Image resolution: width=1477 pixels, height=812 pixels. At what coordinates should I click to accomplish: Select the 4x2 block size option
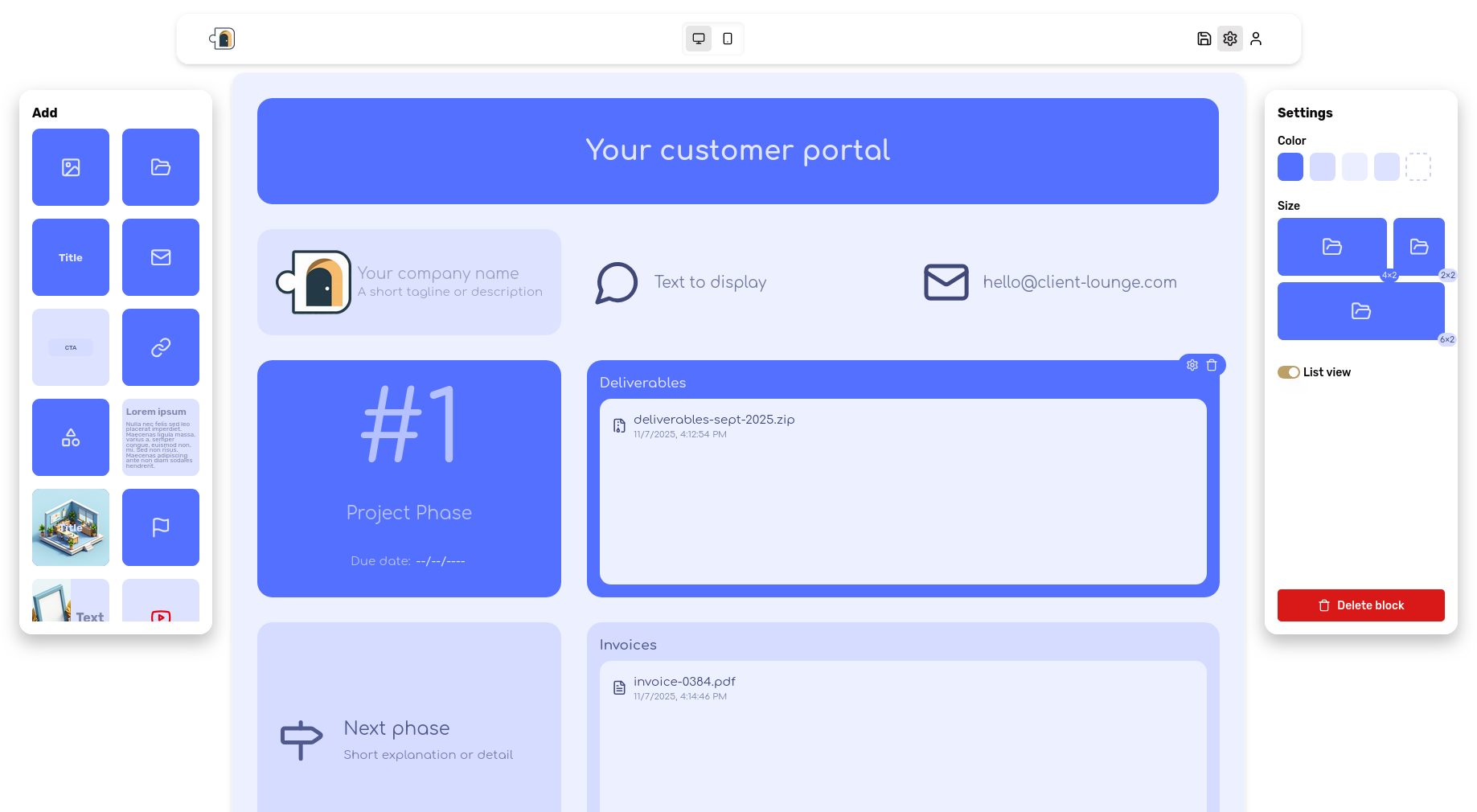click(1331, 247)
